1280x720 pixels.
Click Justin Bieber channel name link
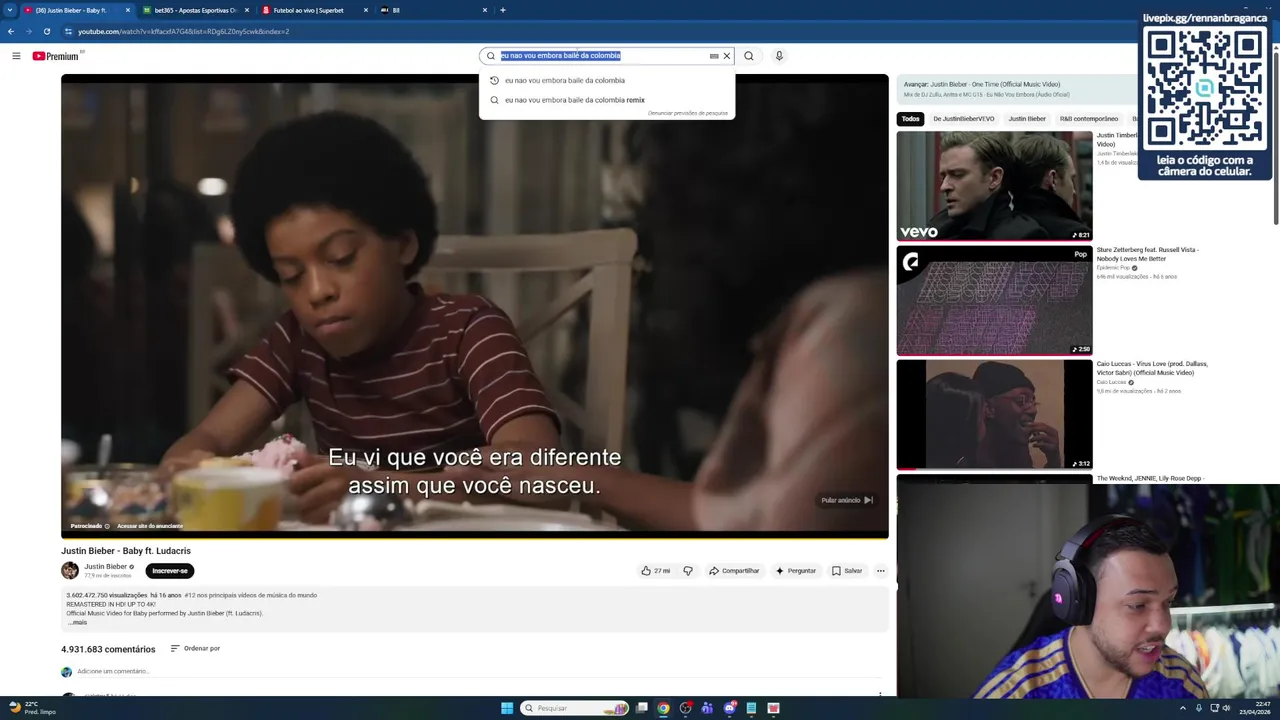pos(105,567)
